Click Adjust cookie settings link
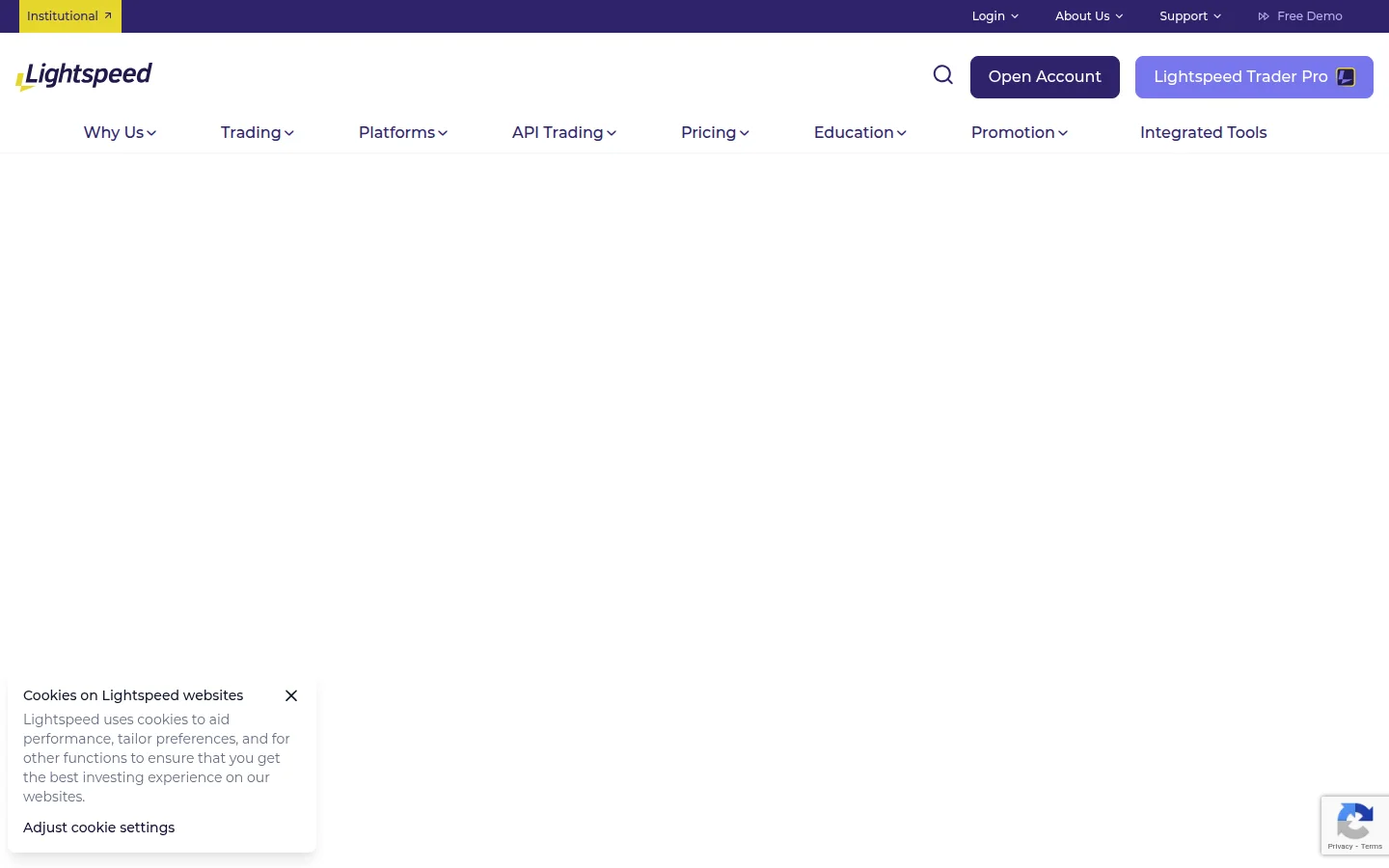 [98, 827]
